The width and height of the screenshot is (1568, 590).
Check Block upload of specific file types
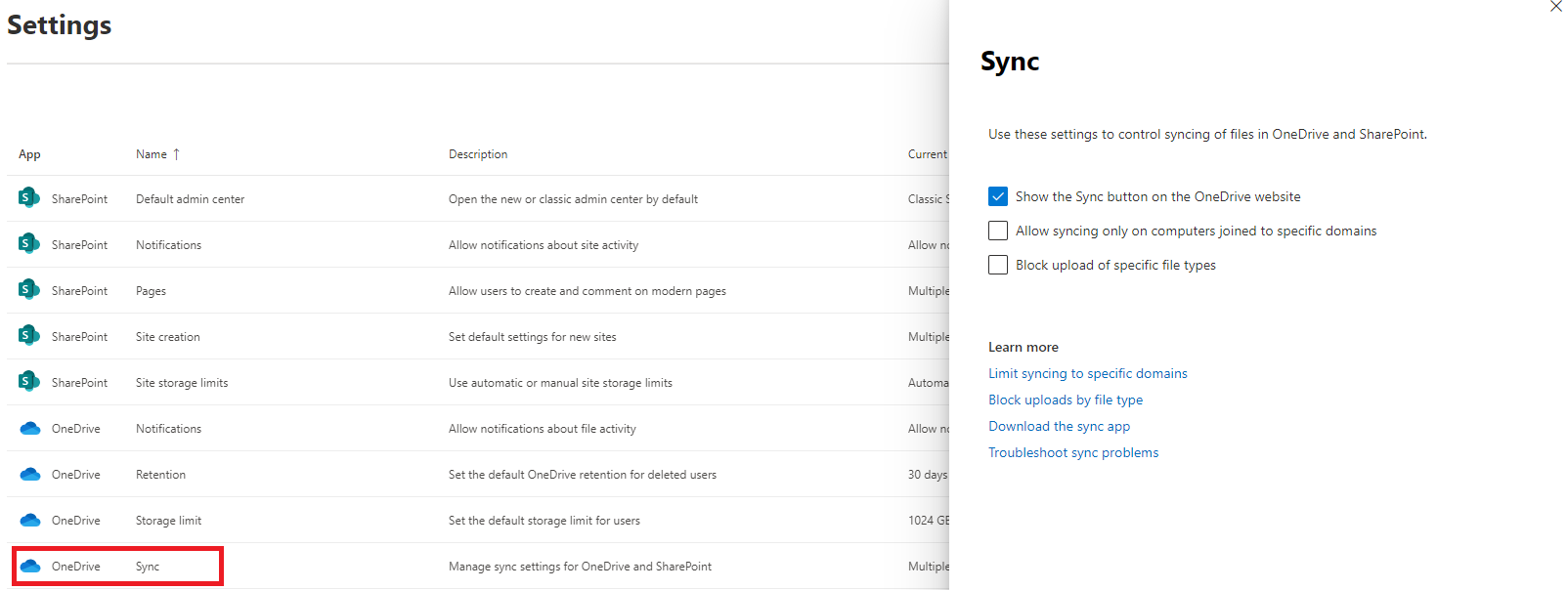point(998,265)
